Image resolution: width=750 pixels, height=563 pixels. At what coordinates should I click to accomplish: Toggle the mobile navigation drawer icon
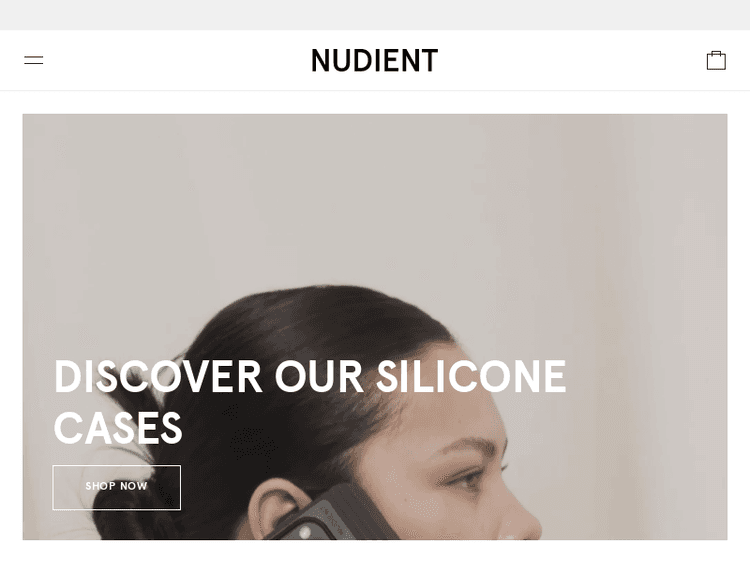pos(33,60)
